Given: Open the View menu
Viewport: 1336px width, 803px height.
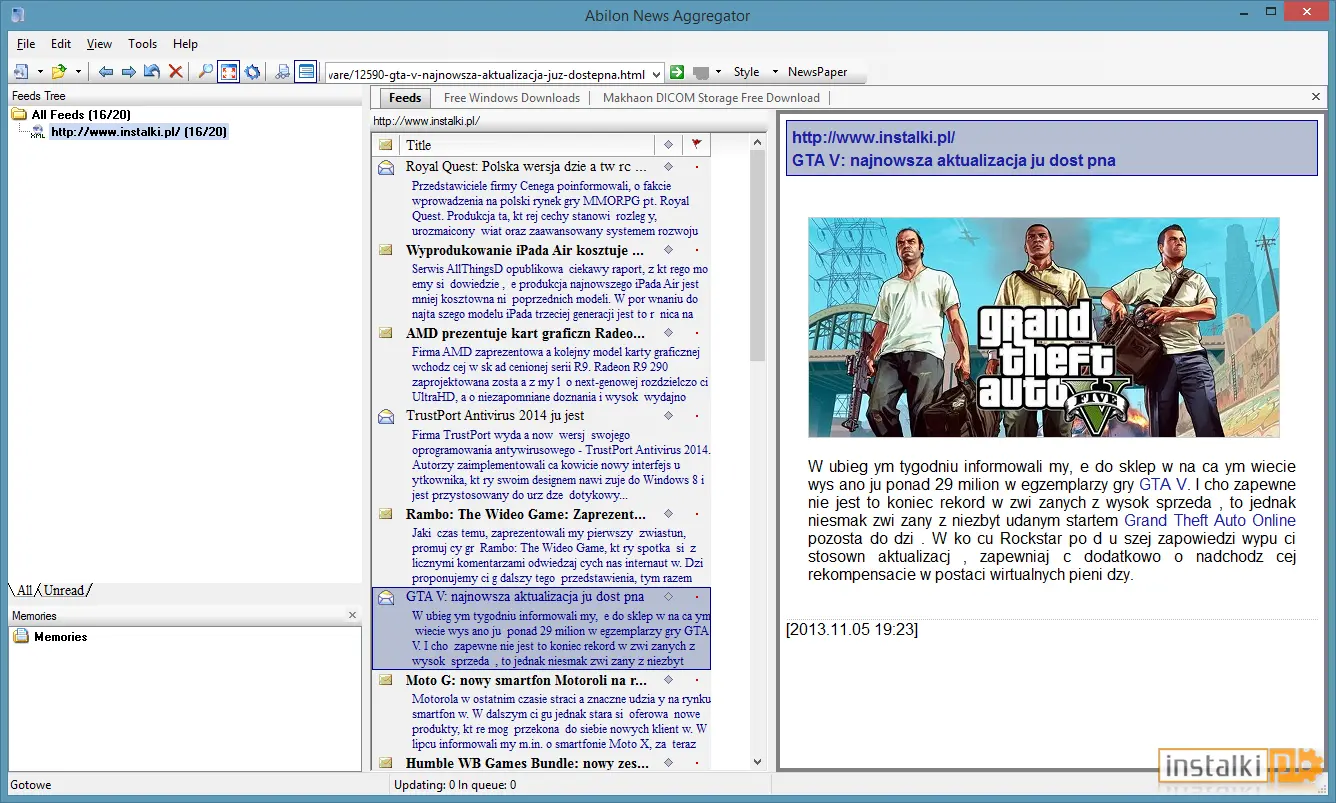Looking at the screenshot, I should pos(99,44).
